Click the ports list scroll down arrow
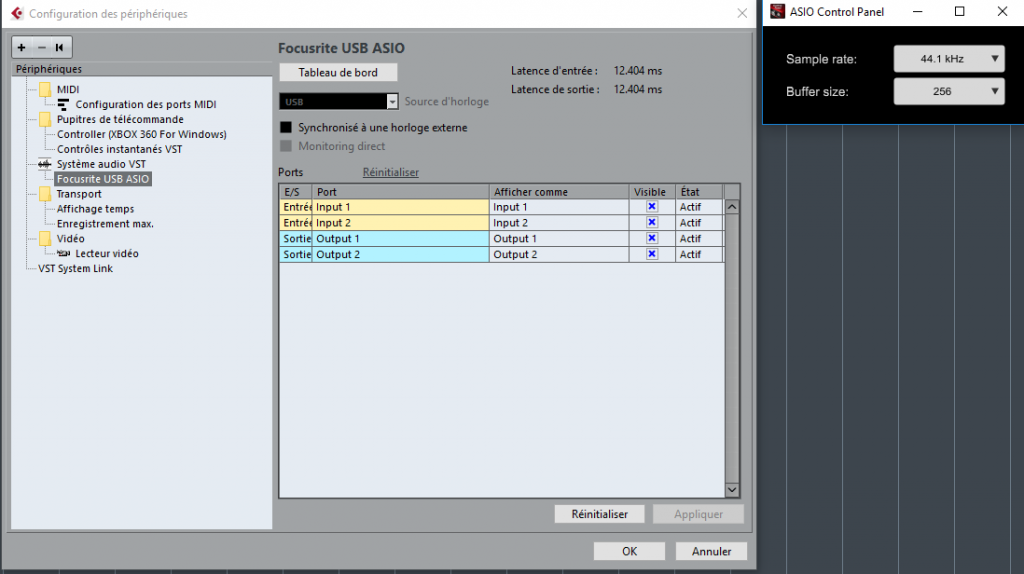This screenshot has height=574, width=1024. click(x=732, y=490)
